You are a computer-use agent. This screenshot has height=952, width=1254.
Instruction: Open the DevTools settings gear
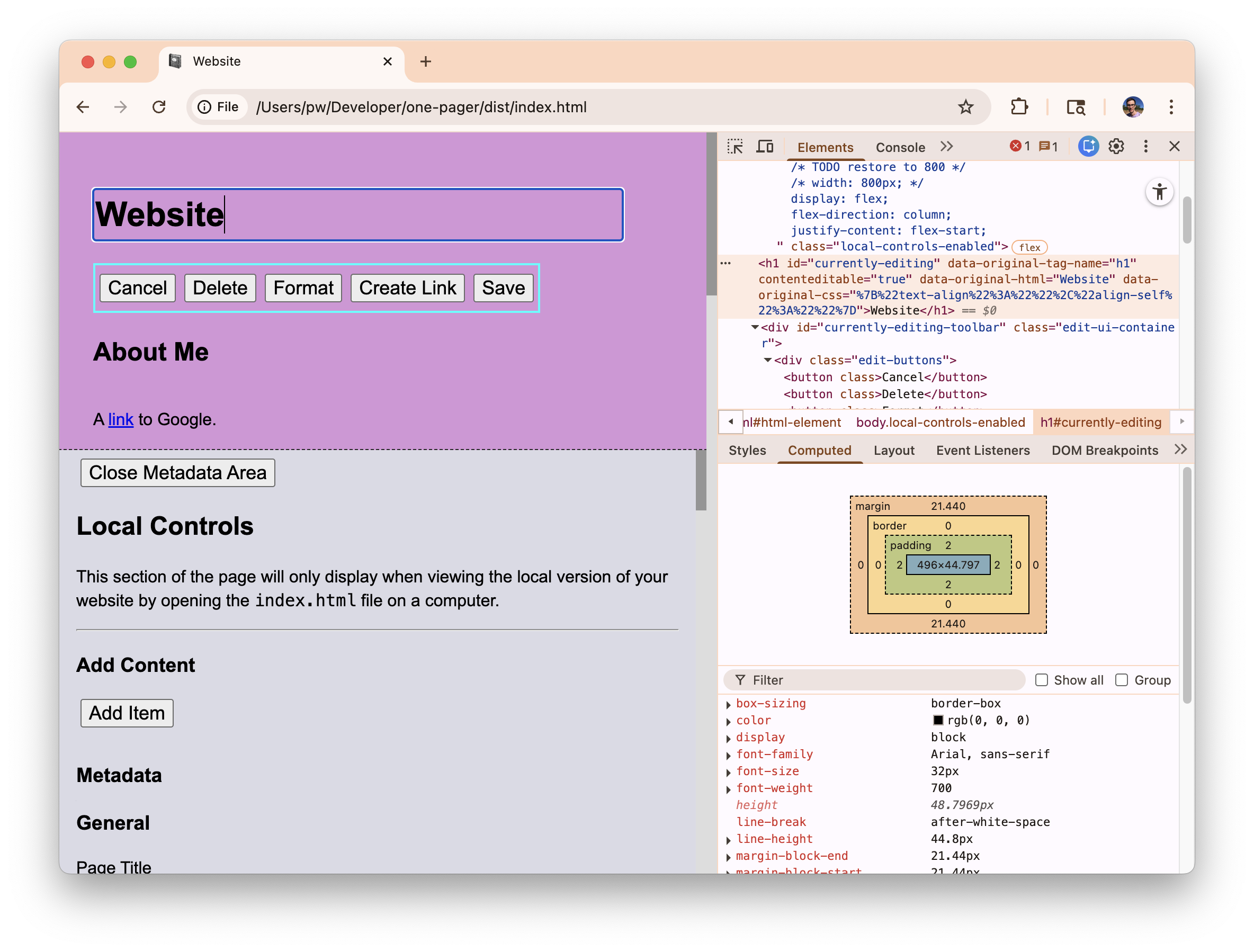[1116, 146]
